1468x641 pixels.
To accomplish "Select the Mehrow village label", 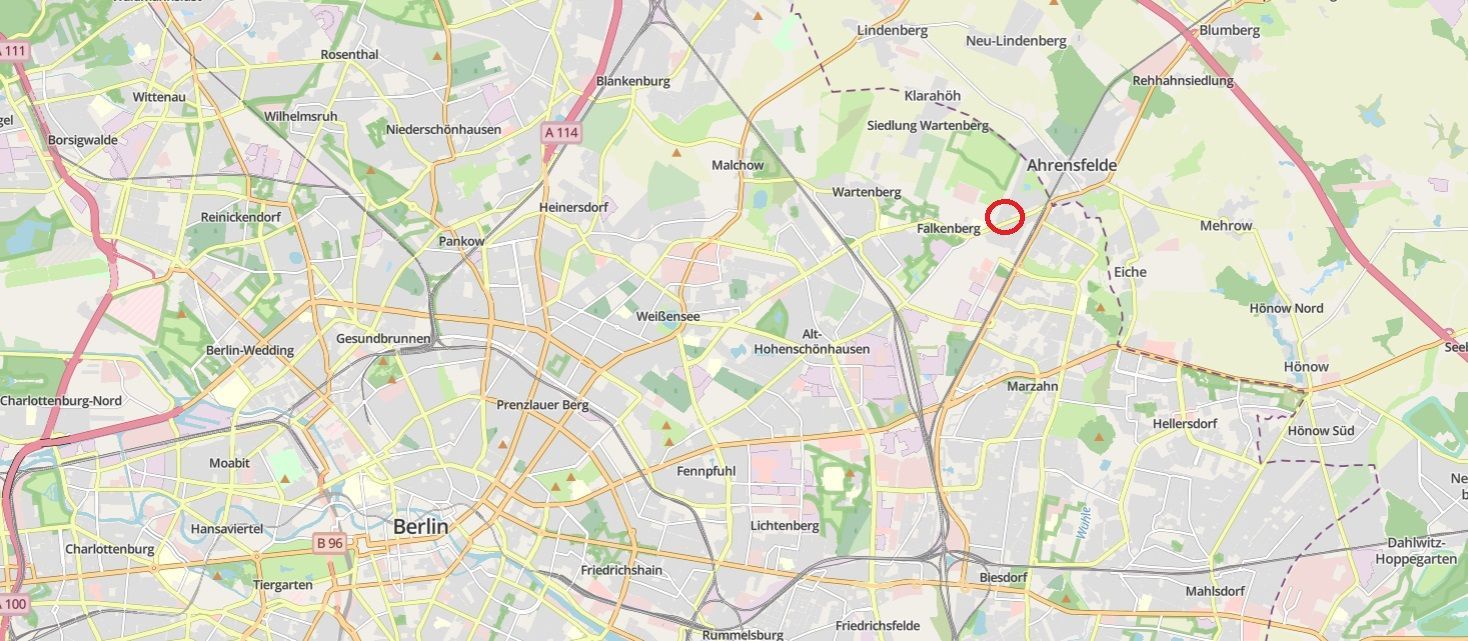I will pos(1226,225).
